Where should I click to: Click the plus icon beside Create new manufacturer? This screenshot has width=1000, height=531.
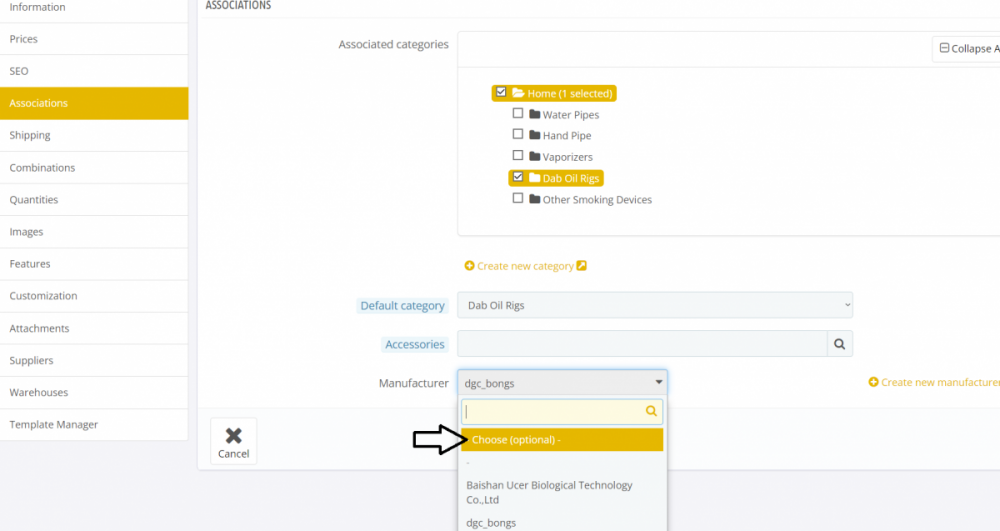click(x=874, y=382)
